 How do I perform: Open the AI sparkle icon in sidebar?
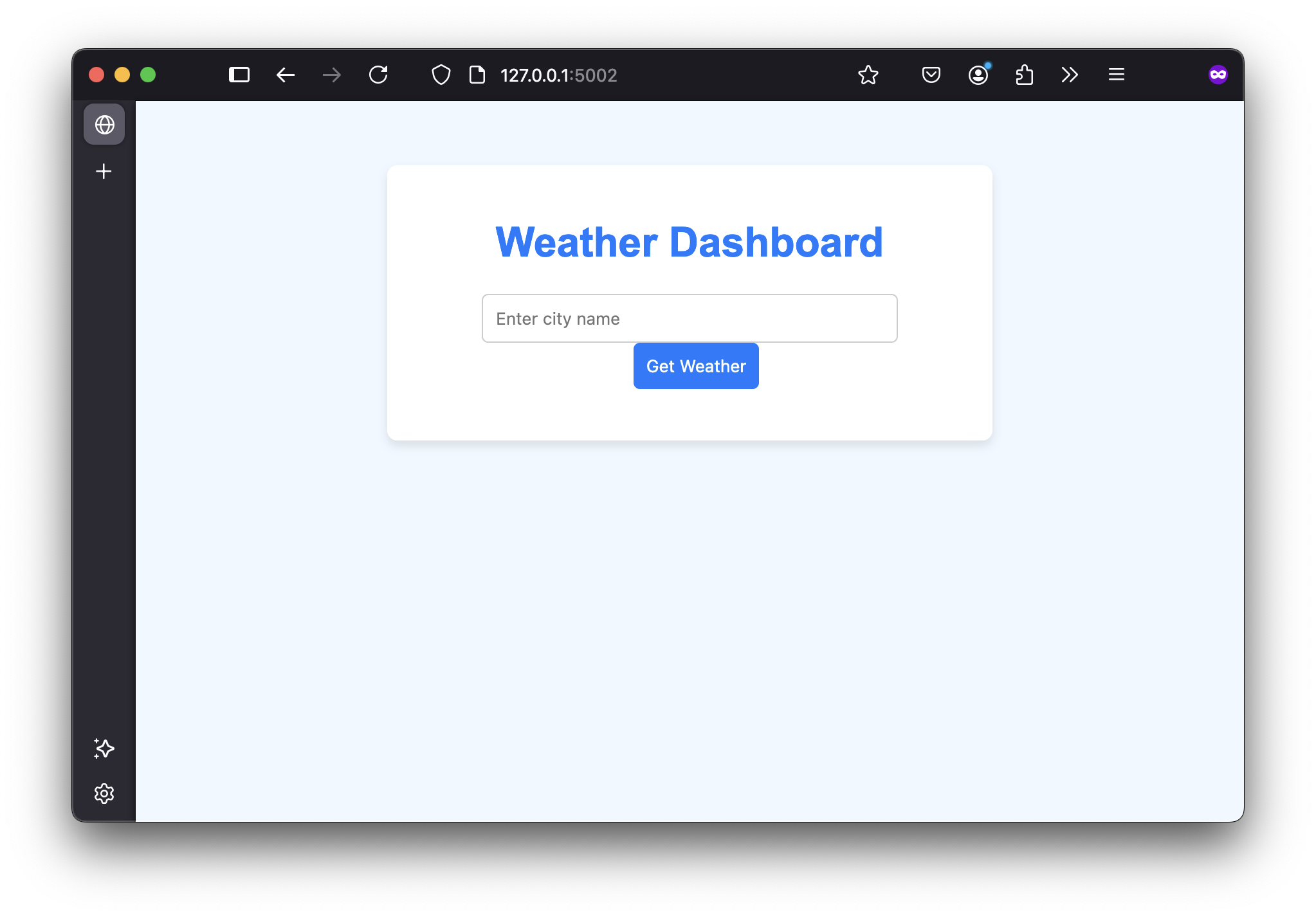tap(104, 748)
